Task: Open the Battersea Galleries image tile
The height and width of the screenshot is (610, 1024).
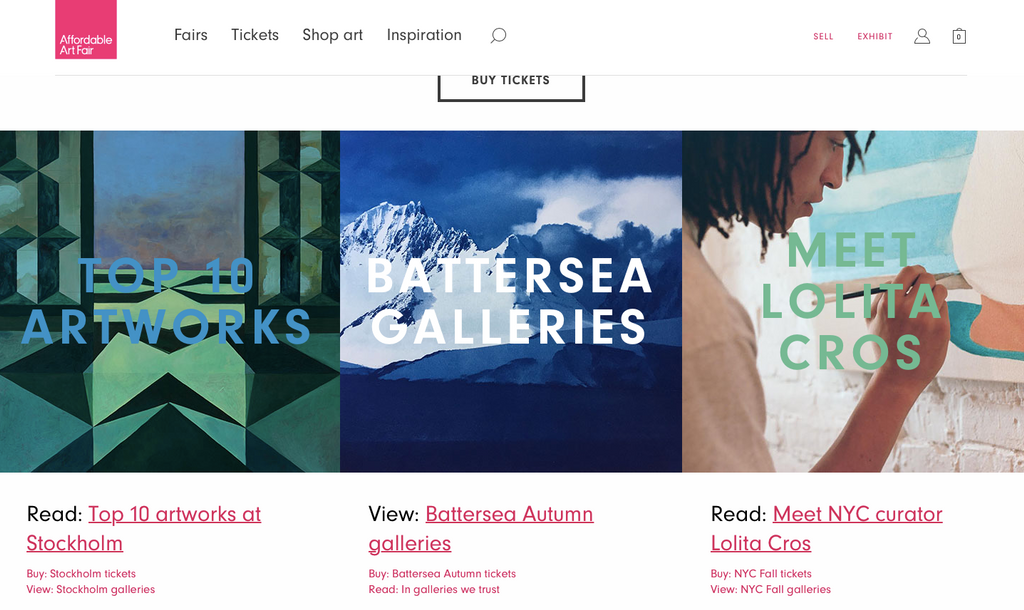Action: [511, 301]
